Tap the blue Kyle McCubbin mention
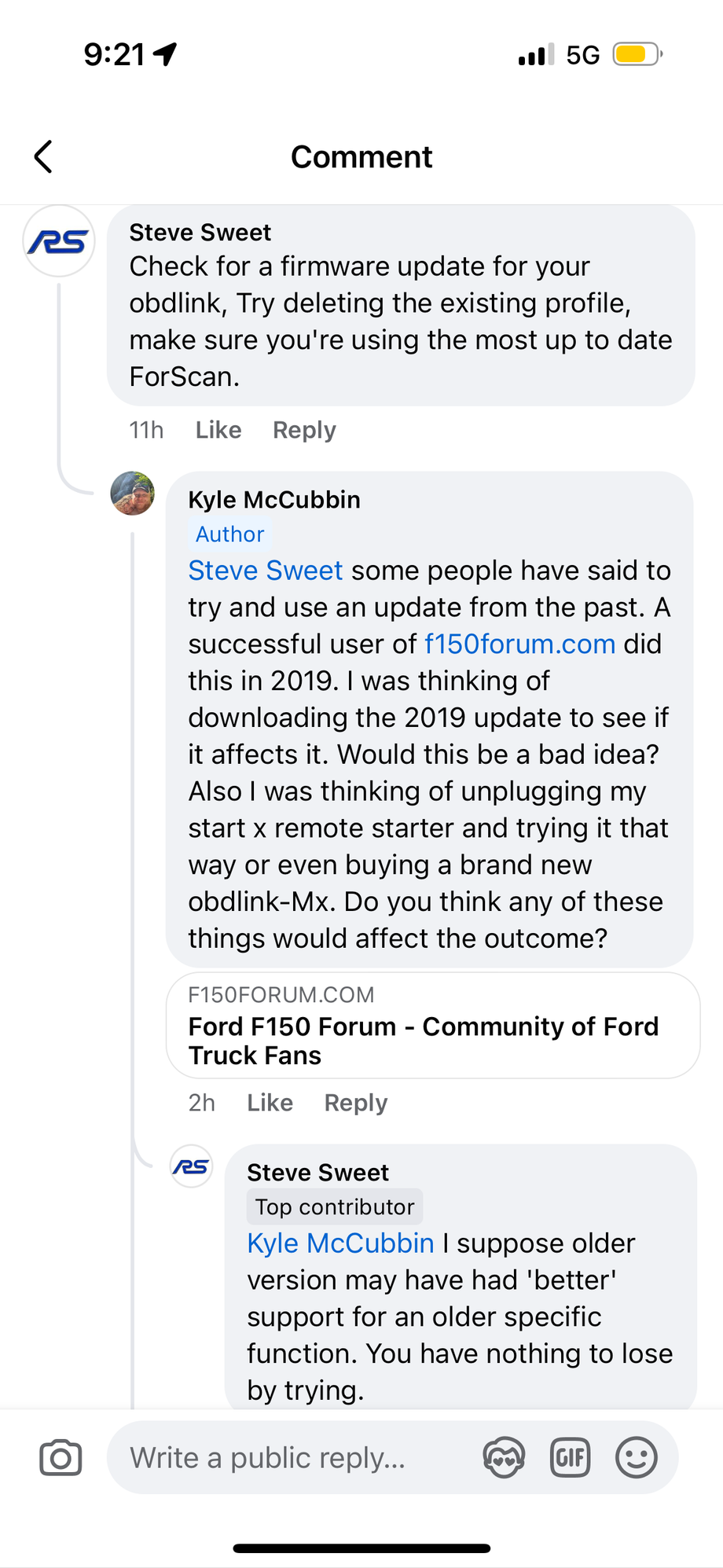 340,1243
